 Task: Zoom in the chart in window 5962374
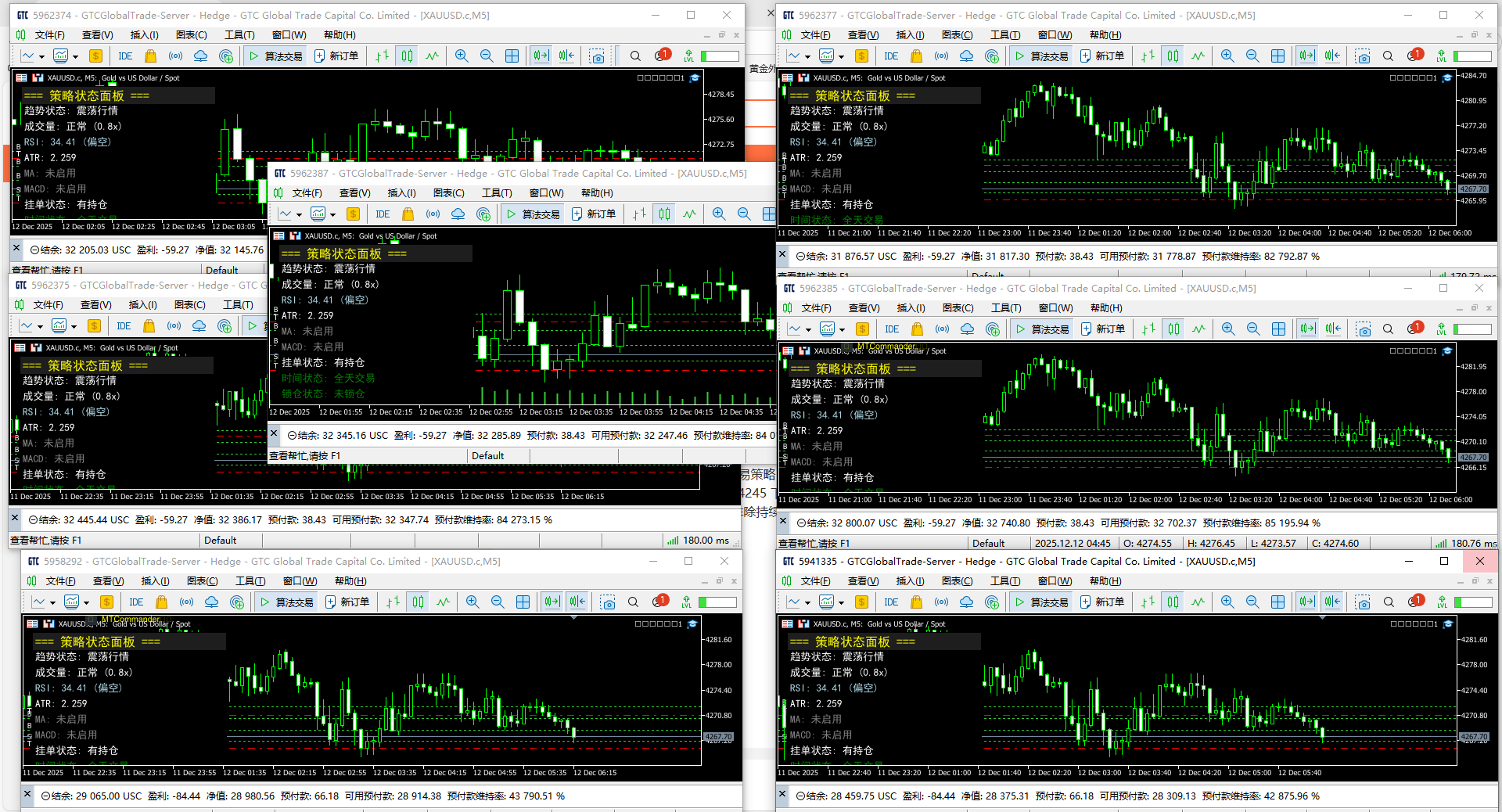click(462, 56)
